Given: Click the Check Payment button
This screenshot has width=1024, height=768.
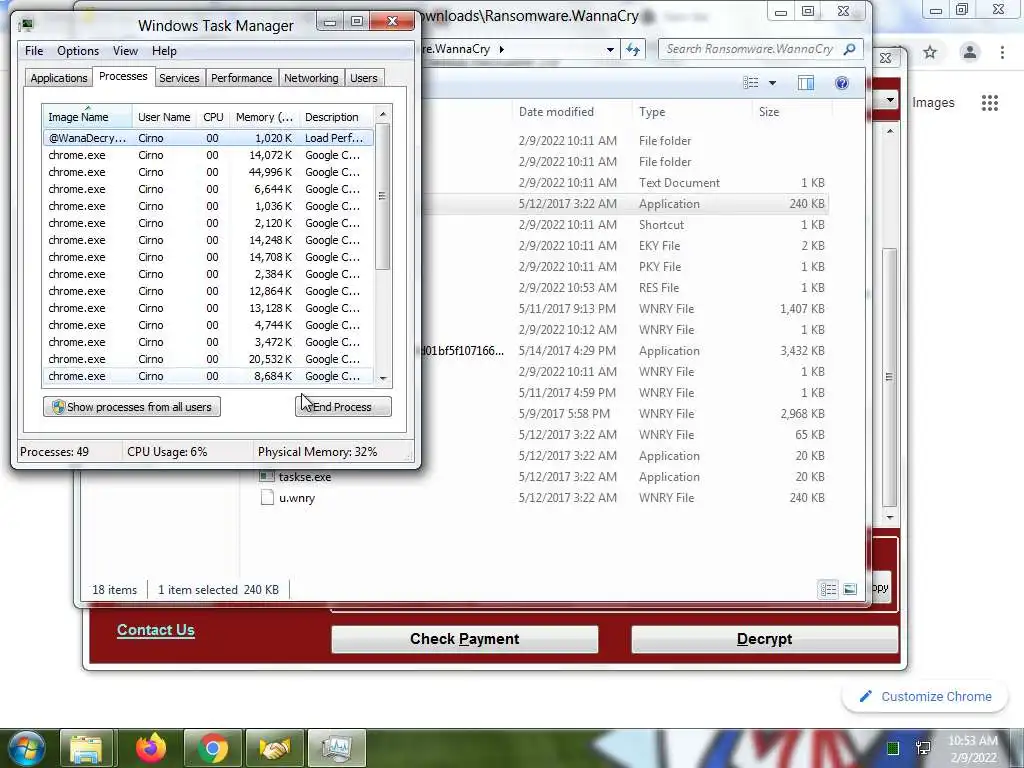Looking at the screenshot, I should pyautogui.click(x=464, y=639).
